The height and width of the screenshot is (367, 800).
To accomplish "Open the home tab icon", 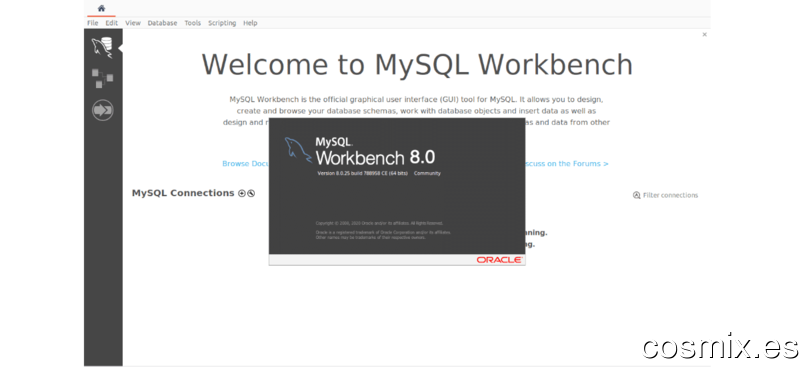I will pyautogui.click(x=101, y=8).
